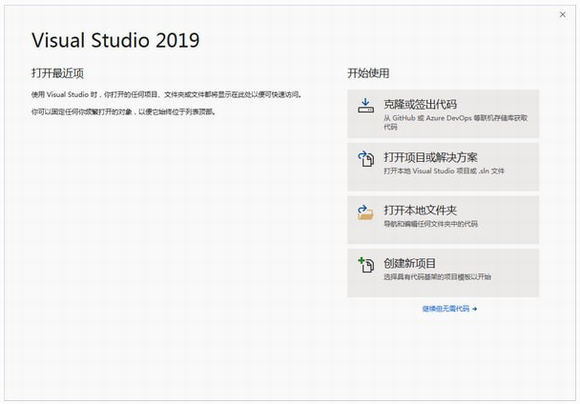Click the 开始使用 heading
The height and width of the screenshot is (404, 580).
coord(368,73)
